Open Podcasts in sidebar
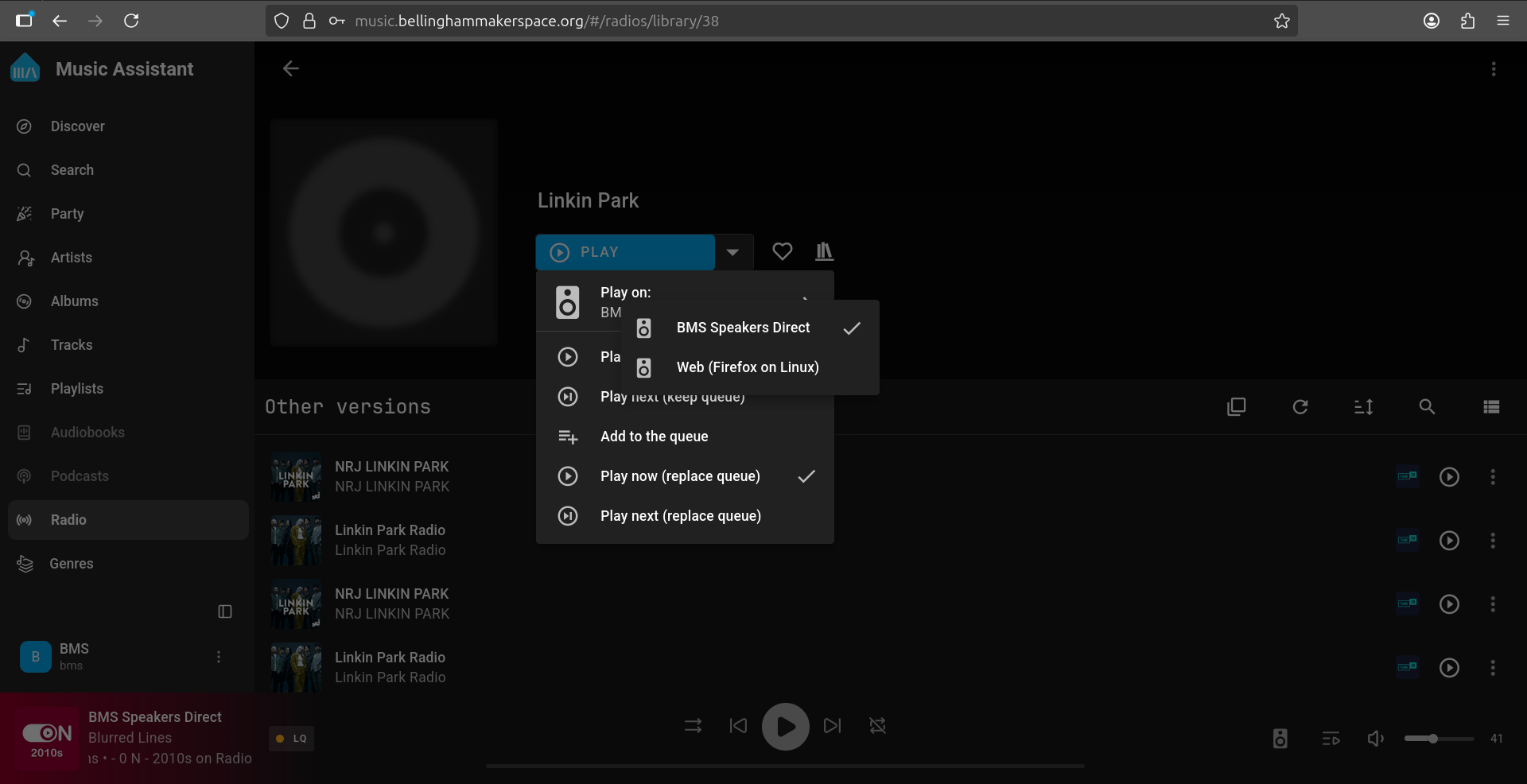1527x784 pixels. point(127,476)
